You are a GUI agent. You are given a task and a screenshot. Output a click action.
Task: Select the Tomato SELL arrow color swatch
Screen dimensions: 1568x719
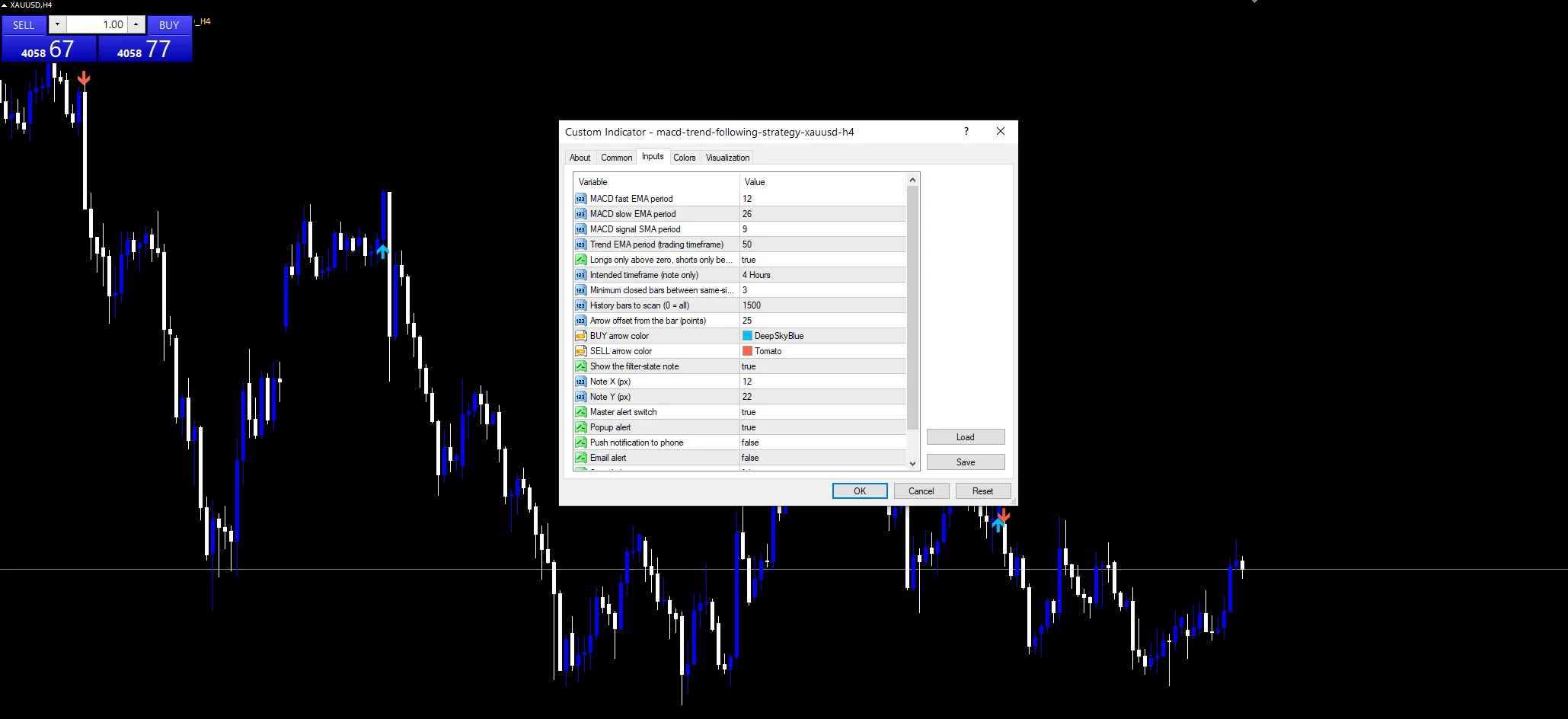coord(747,351)
